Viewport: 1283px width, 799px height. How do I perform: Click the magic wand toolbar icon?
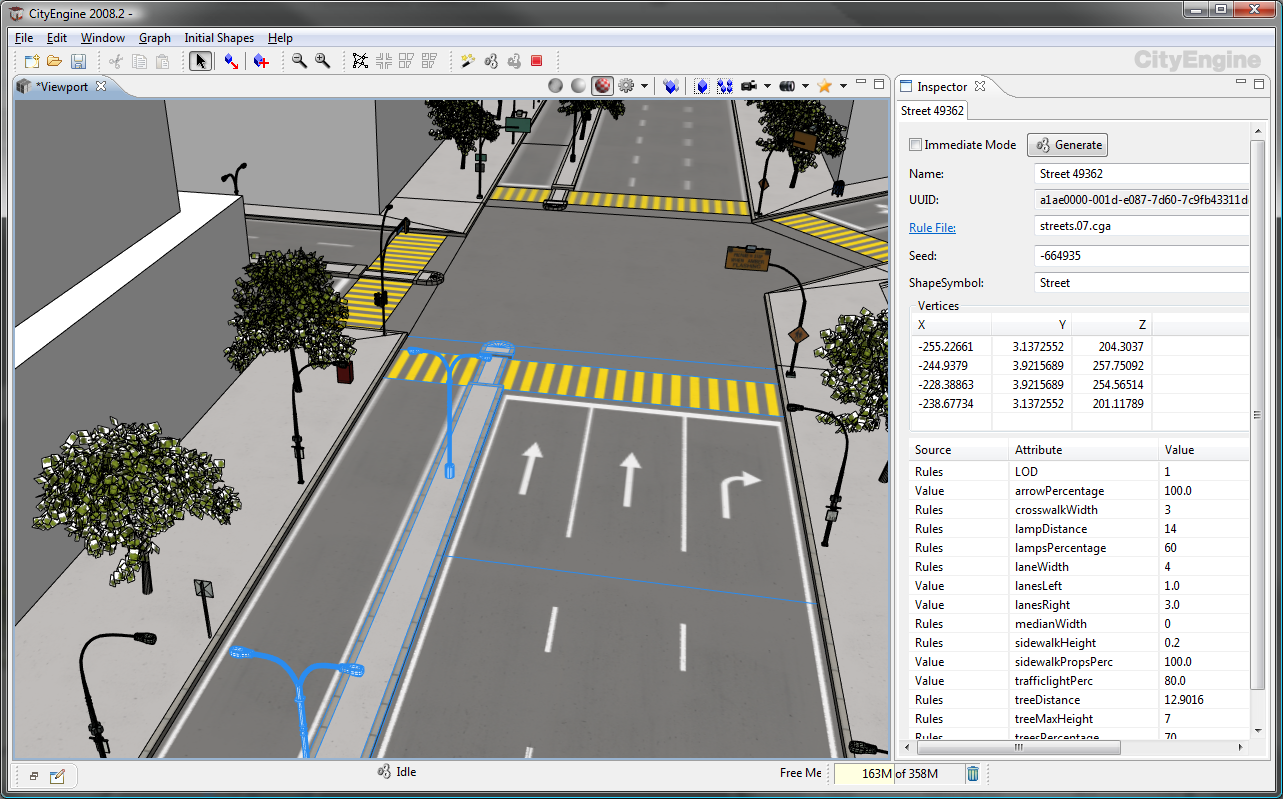point(467,61)
